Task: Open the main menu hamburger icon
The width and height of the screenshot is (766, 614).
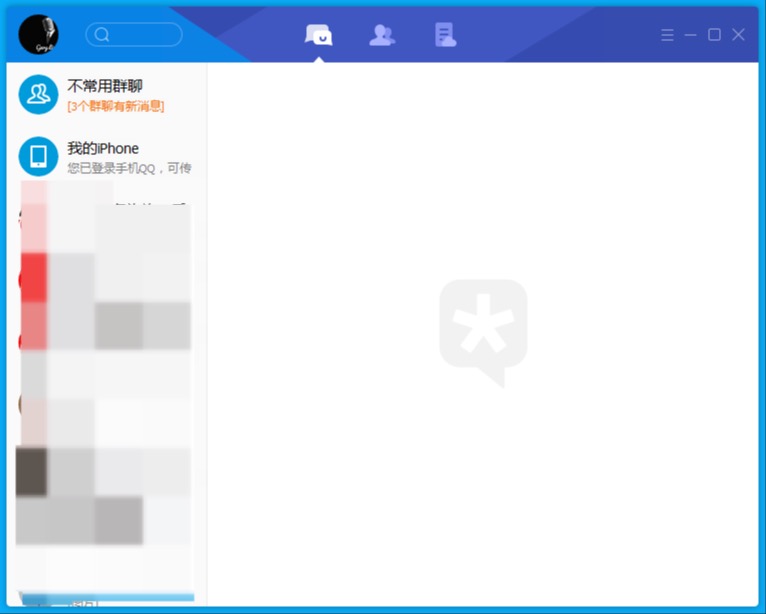Action: [667, 35]
